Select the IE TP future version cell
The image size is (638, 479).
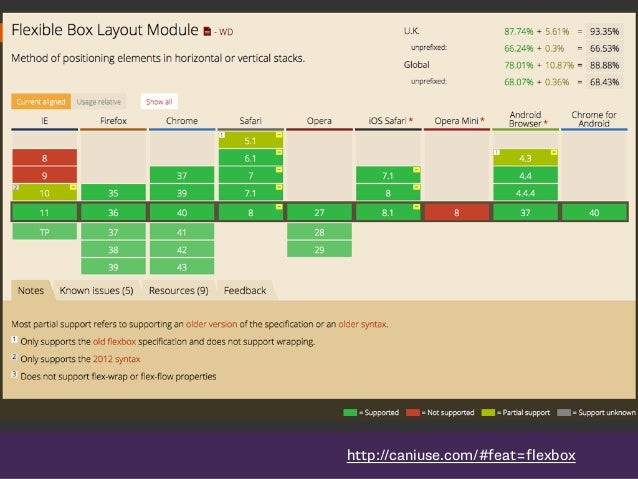pyautogui.click(x=44, y=232)
